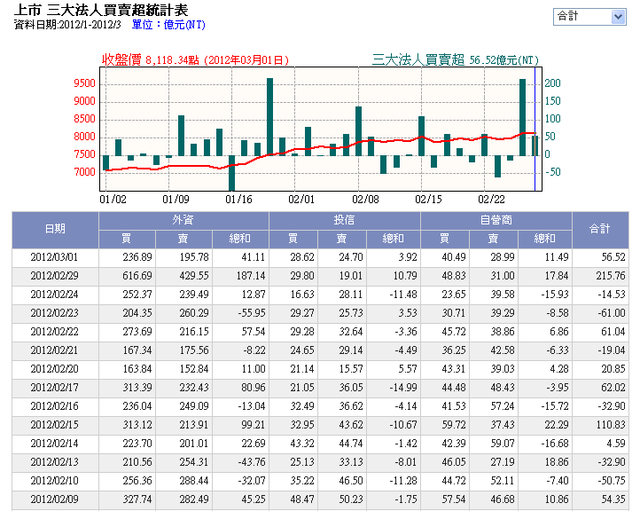Click the 自營商 group header

[496, 220]
